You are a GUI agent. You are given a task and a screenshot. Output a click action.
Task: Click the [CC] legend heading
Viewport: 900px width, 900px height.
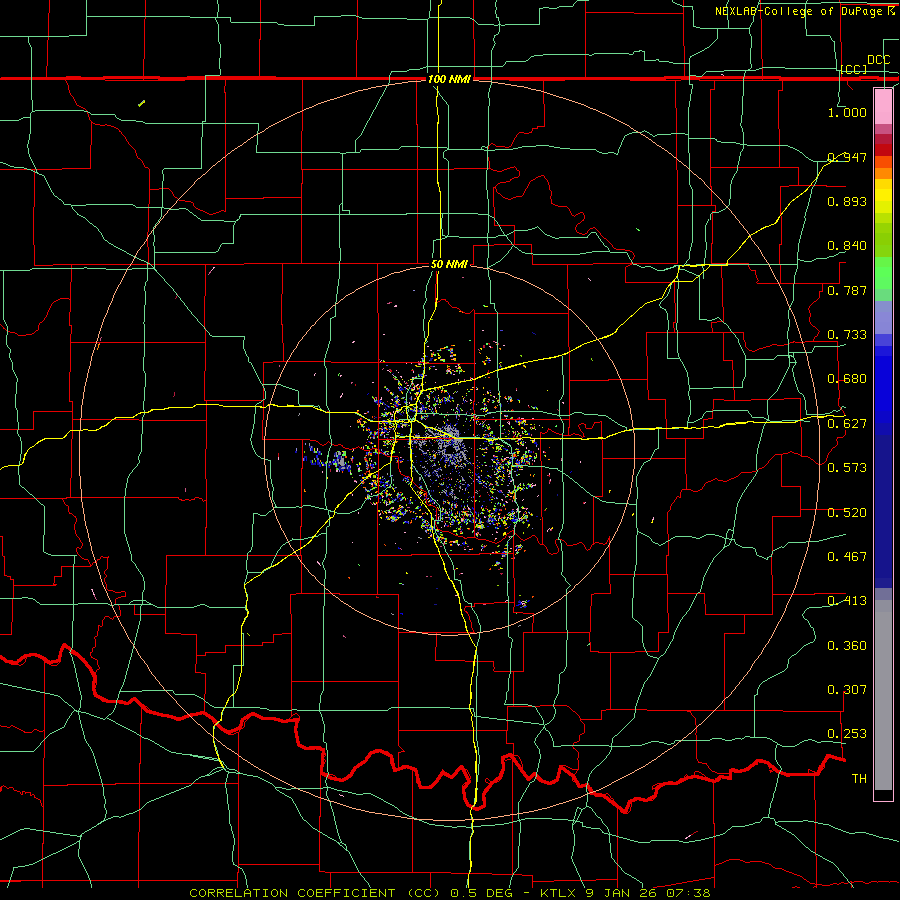click(854, 69)
